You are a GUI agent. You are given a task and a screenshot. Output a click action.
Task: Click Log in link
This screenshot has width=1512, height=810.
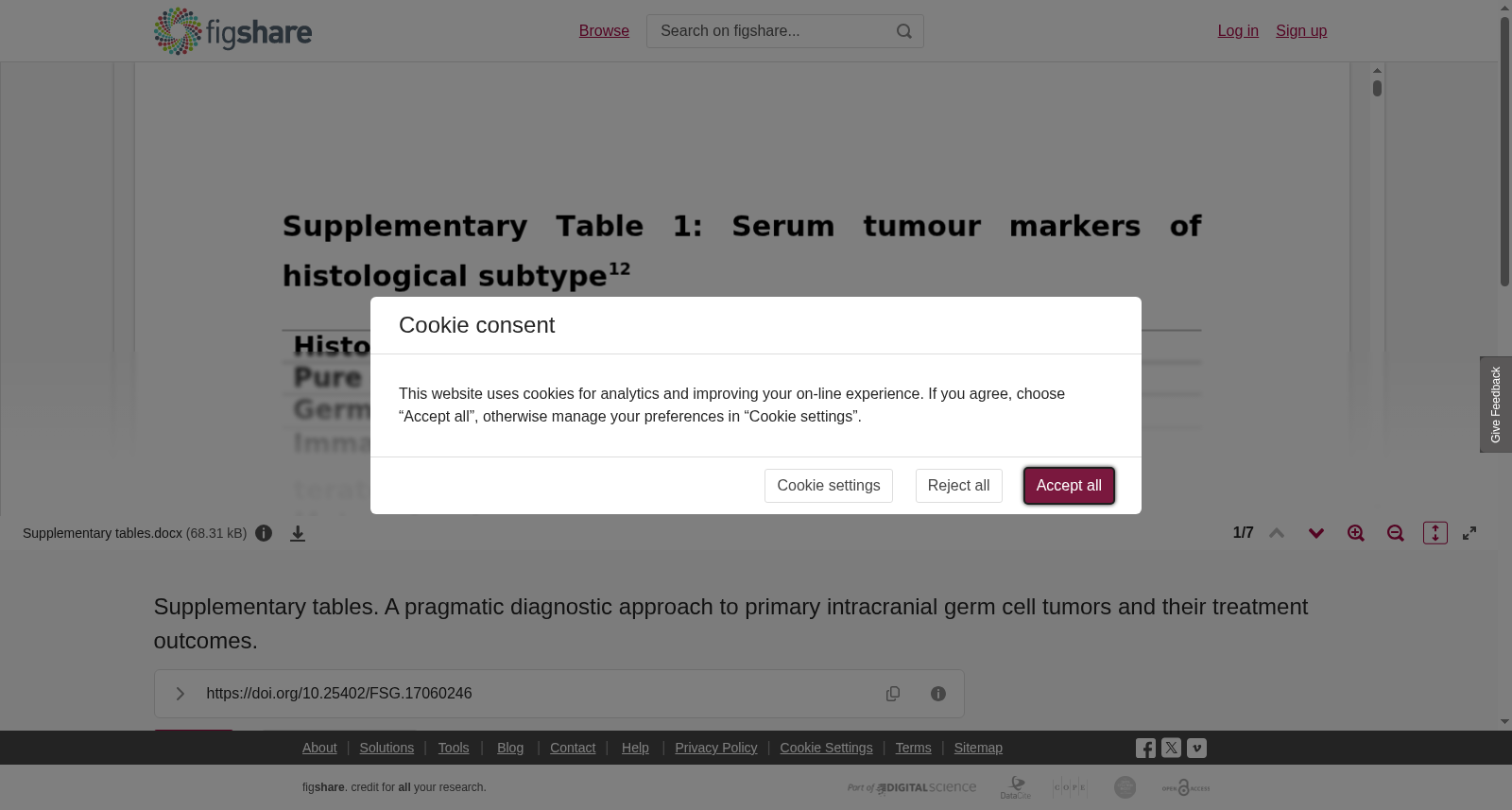tap(1238, 31)
